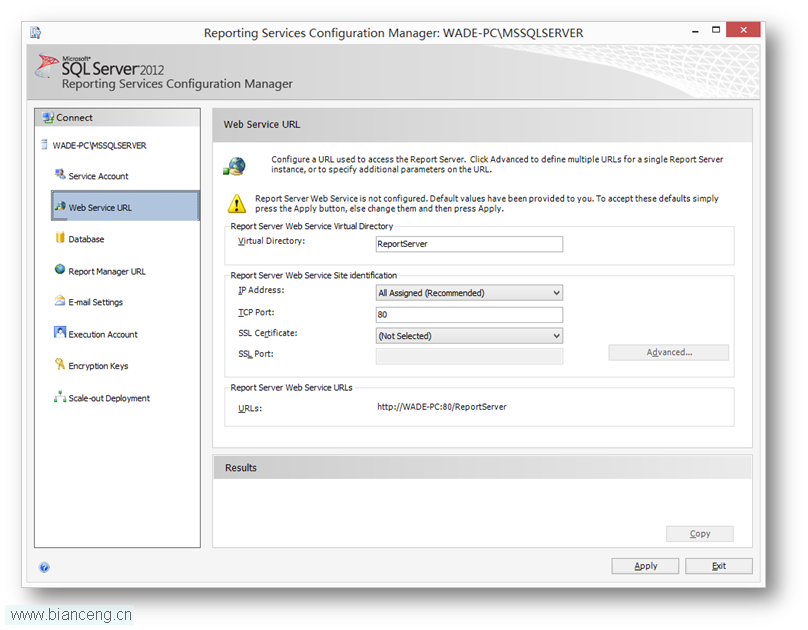
Task: Click the TCP Port input field
Action: pyautogui.click(x=469, y=315)
